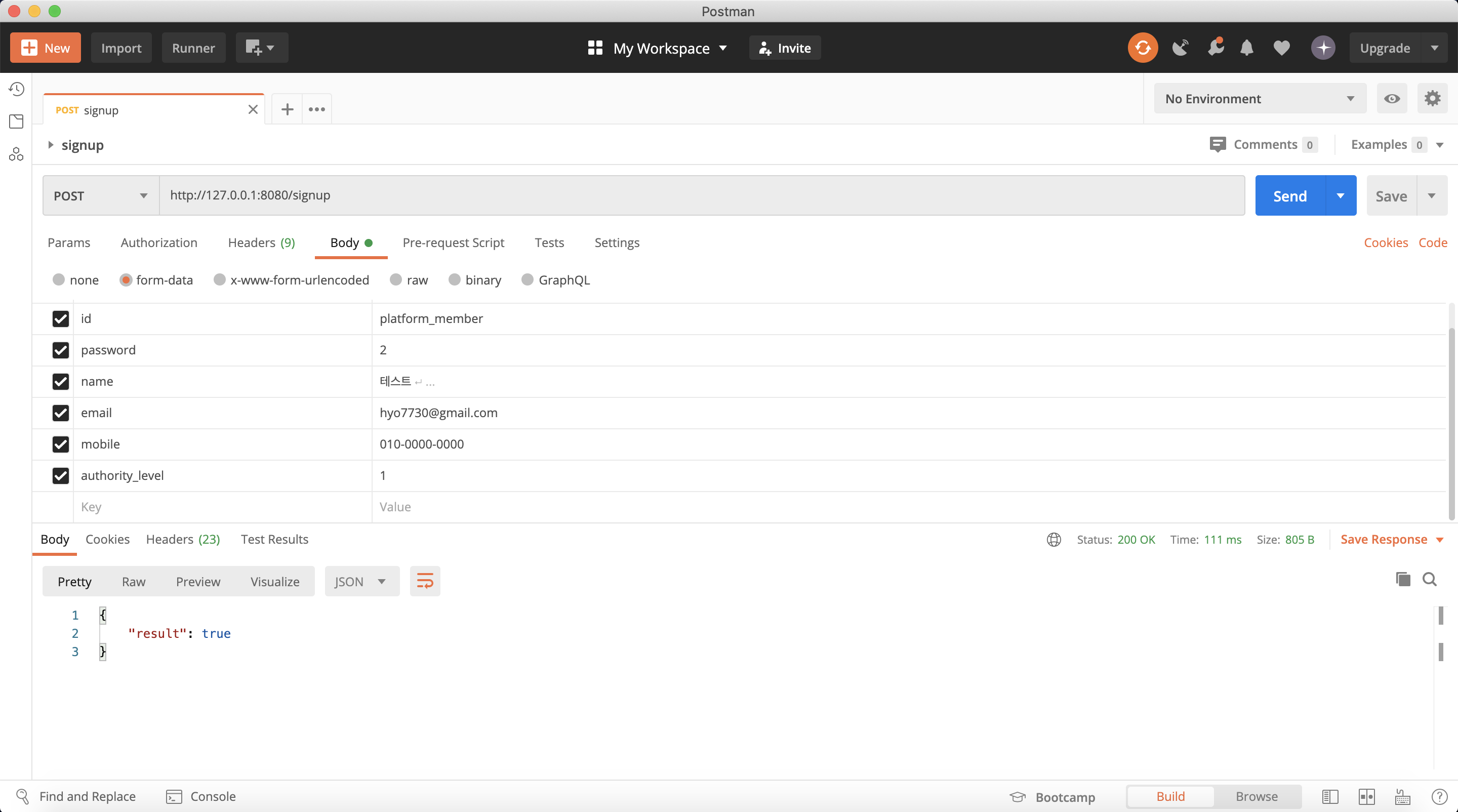The image size is (1458, 812).
Task: Expand the No Environment selector
Action: tap(1260, 98)
